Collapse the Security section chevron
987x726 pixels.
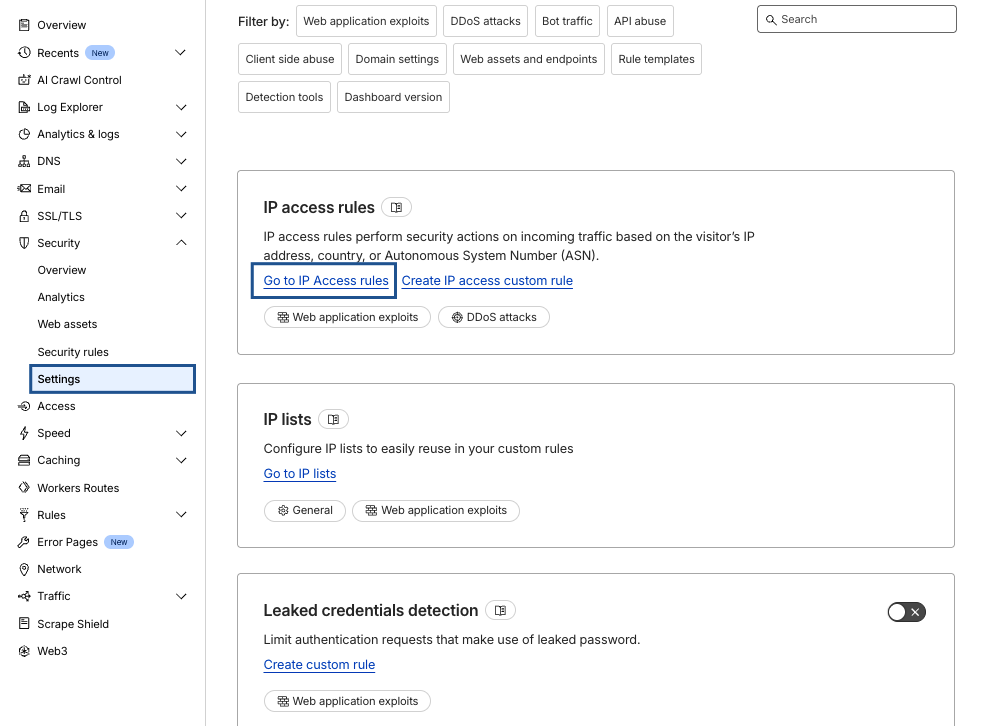tap(181, 242)
